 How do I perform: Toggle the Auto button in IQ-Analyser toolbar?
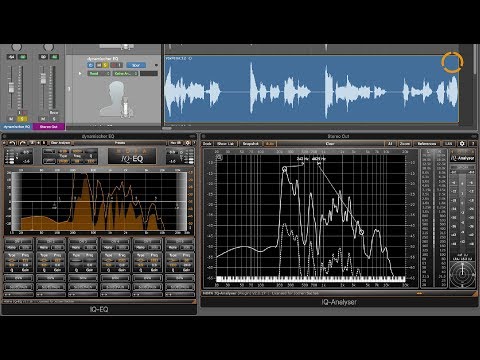[269, 144]
